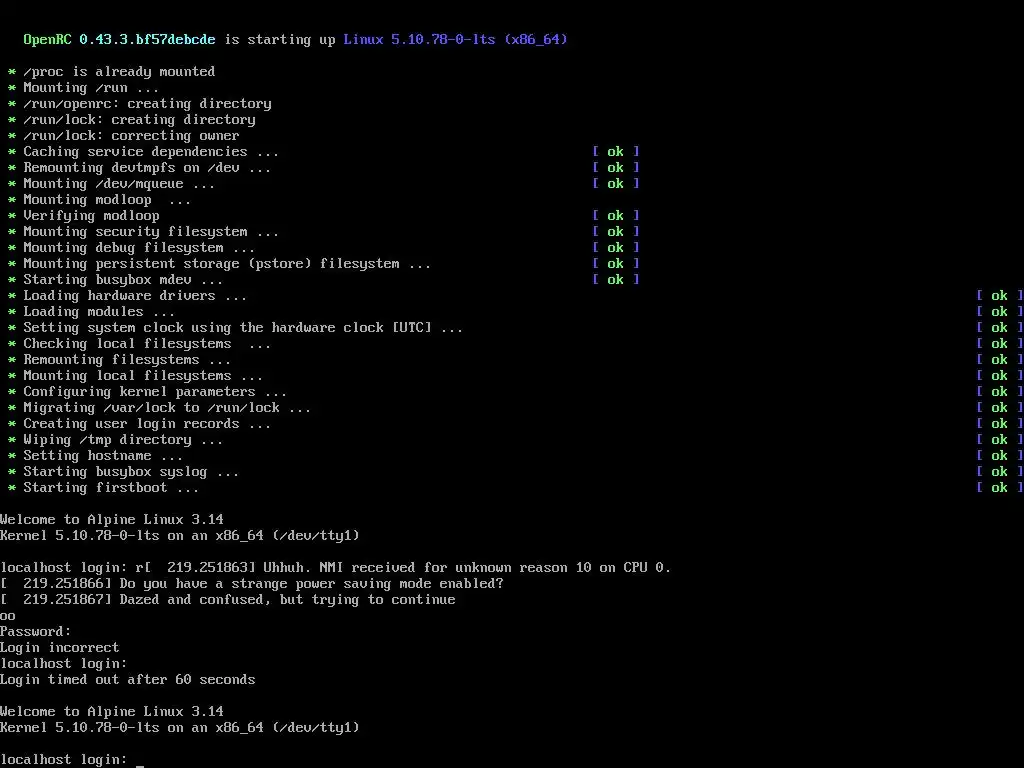The image size is (1024, 768).
Task: Click 'Starting busybox syslog' line
Action: [x=131, y=472]
